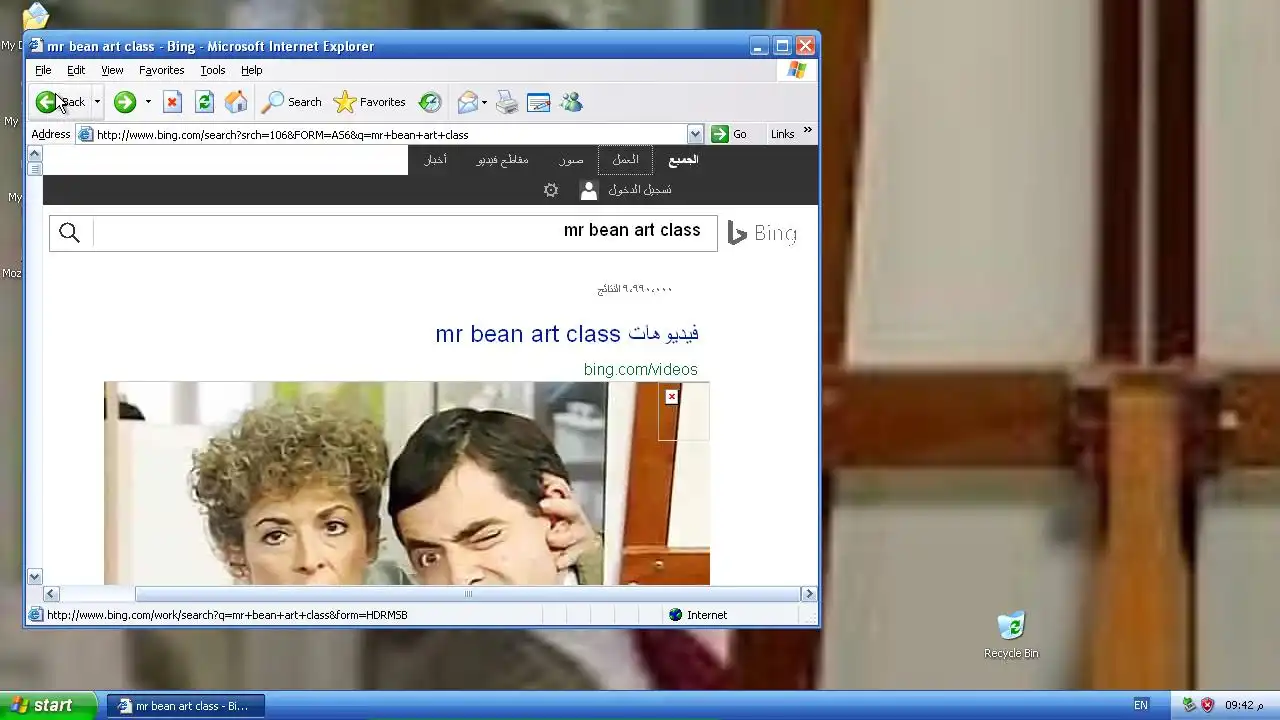Expand the Links toolbar chevron
1280x720 pixels.
[x=808, y=131]
